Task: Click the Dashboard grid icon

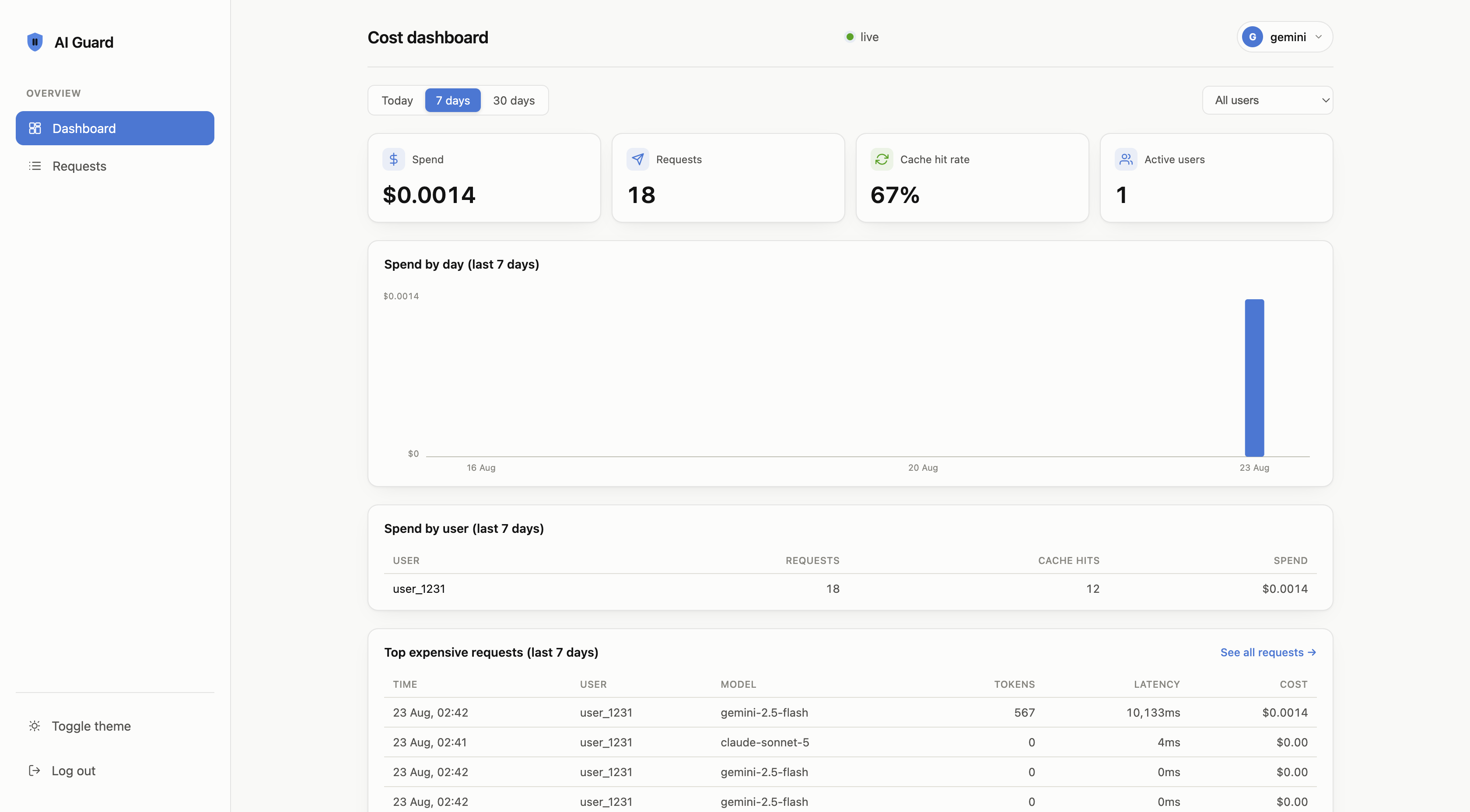Action: coord(35,128)
